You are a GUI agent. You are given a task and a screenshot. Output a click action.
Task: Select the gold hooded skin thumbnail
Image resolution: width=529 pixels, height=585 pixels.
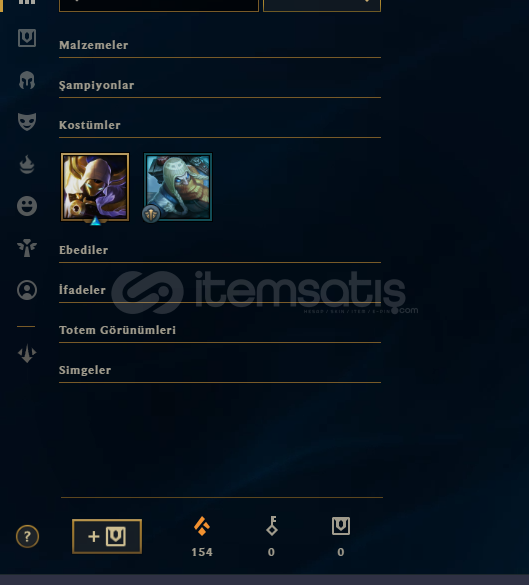[x=95, y=187]
